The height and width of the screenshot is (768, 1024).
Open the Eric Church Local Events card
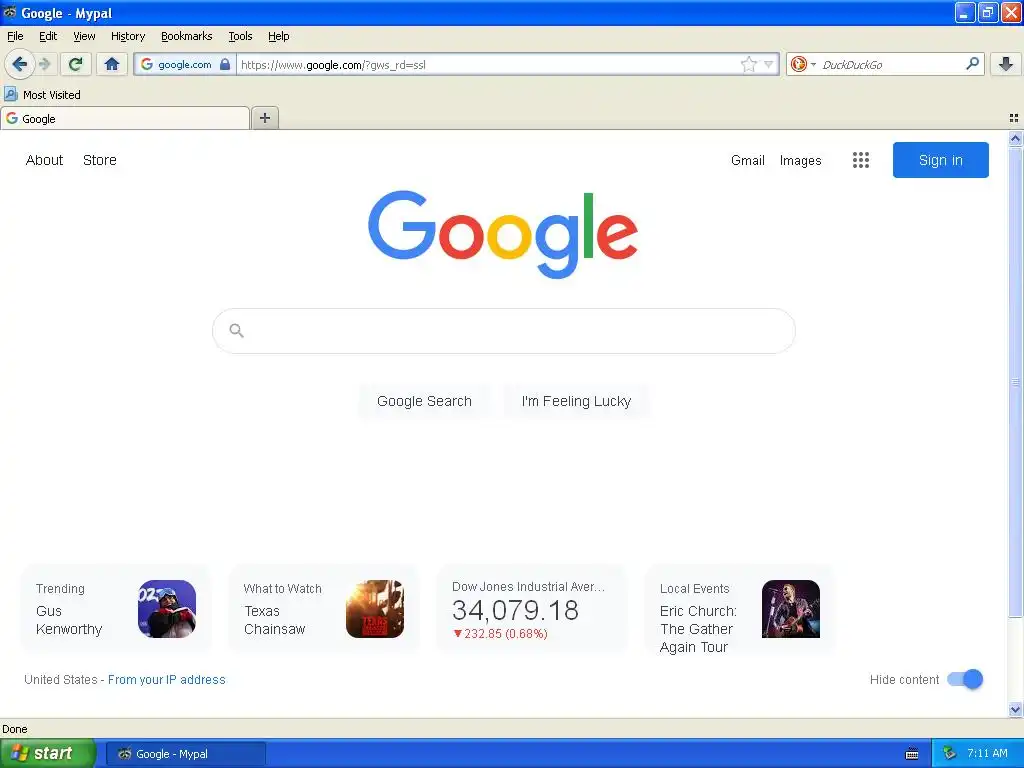click(739, 610)
